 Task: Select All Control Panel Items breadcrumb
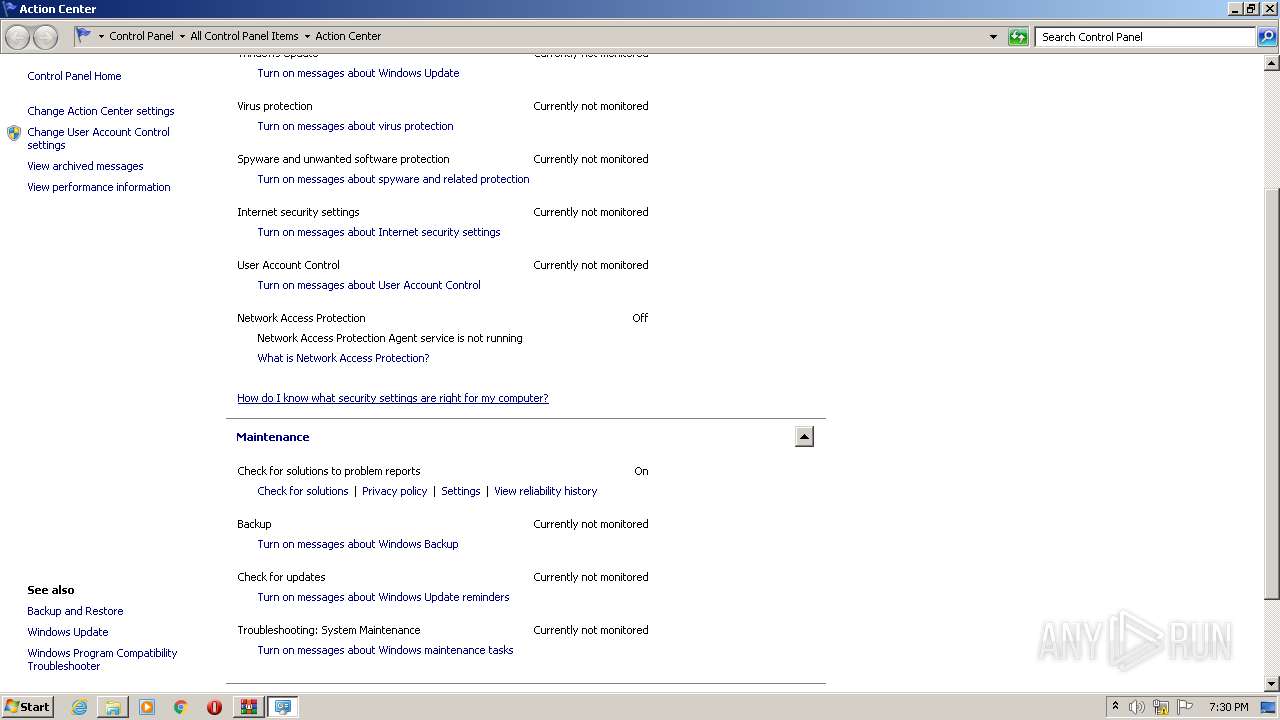[x=244, y=36]
